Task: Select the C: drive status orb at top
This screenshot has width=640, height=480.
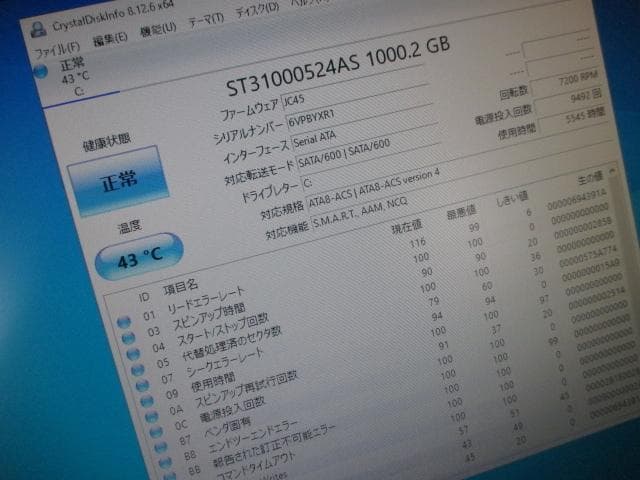Action: [x=40, y=71]
